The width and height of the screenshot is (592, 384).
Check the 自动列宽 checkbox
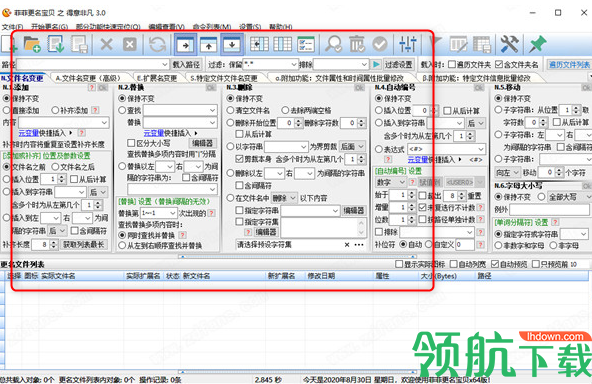pyautogui.click(x=453, y=264)
